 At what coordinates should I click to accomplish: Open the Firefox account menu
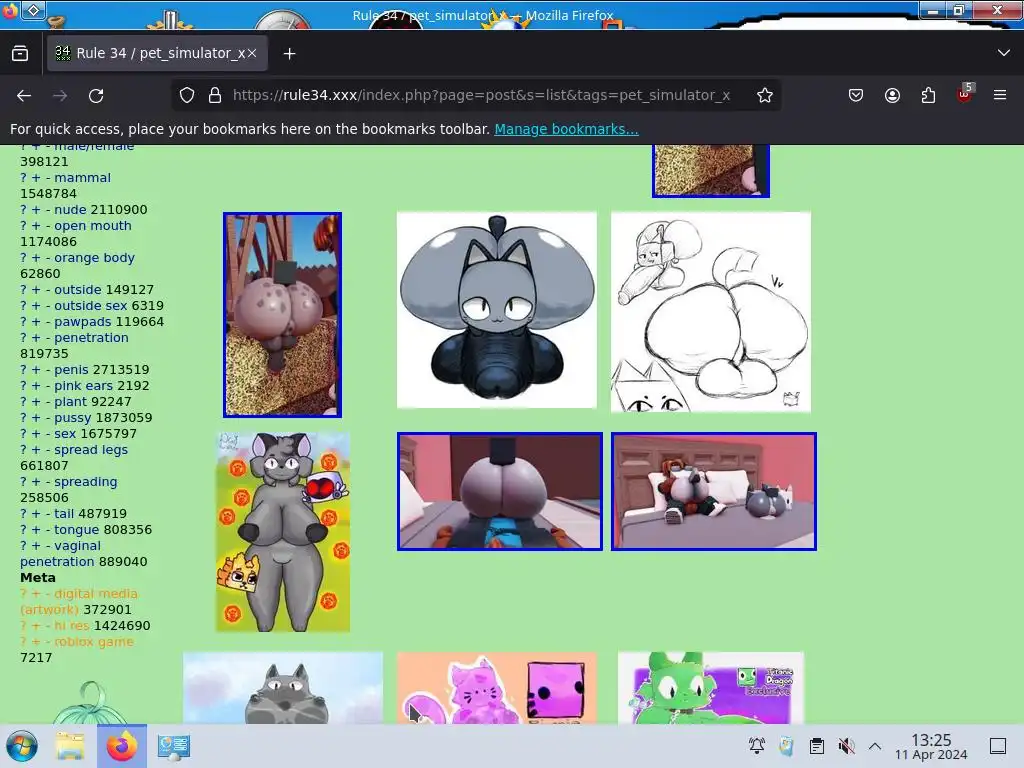tap(892, 95)
